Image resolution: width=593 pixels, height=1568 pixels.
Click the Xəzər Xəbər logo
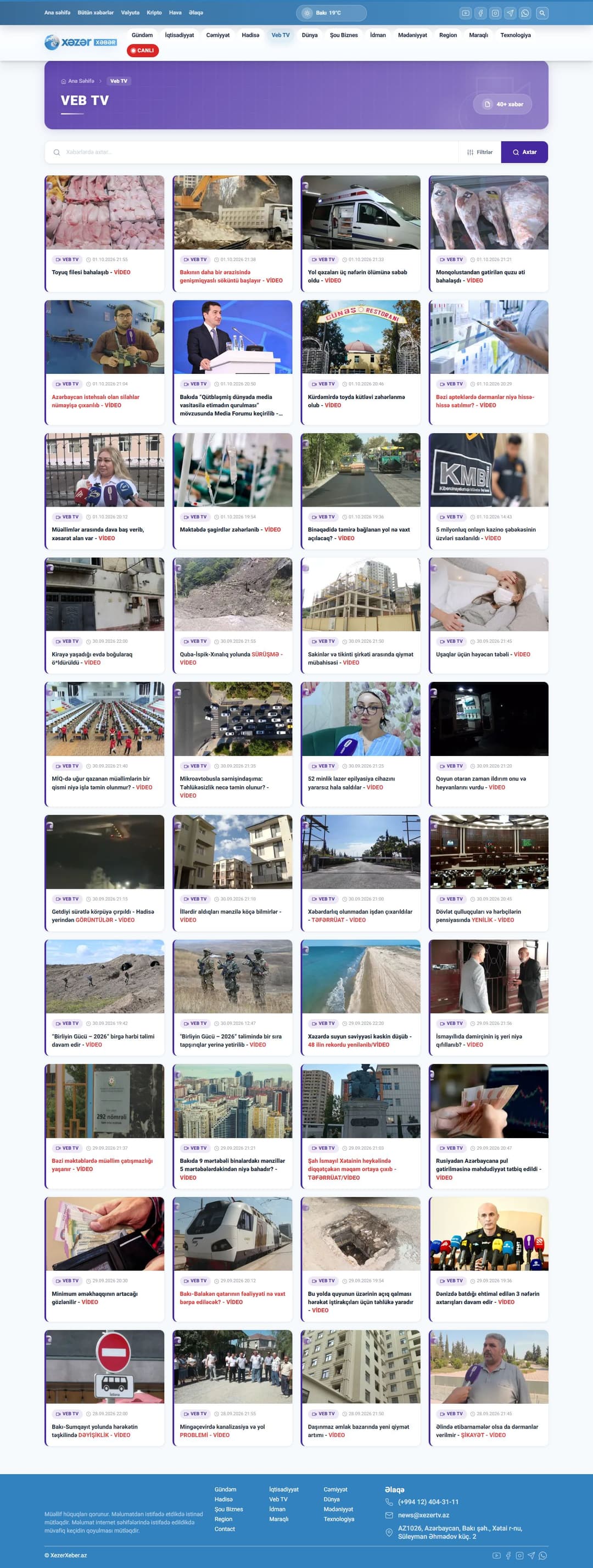[x=80, y=42]
